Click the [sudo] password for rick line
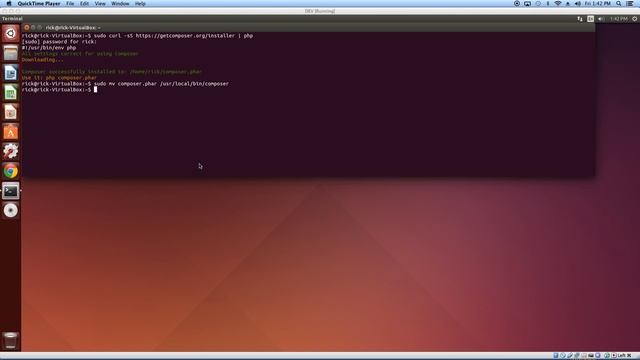This screenshot has height=360, width=640. pyautogui.click(x=59, y=42)
